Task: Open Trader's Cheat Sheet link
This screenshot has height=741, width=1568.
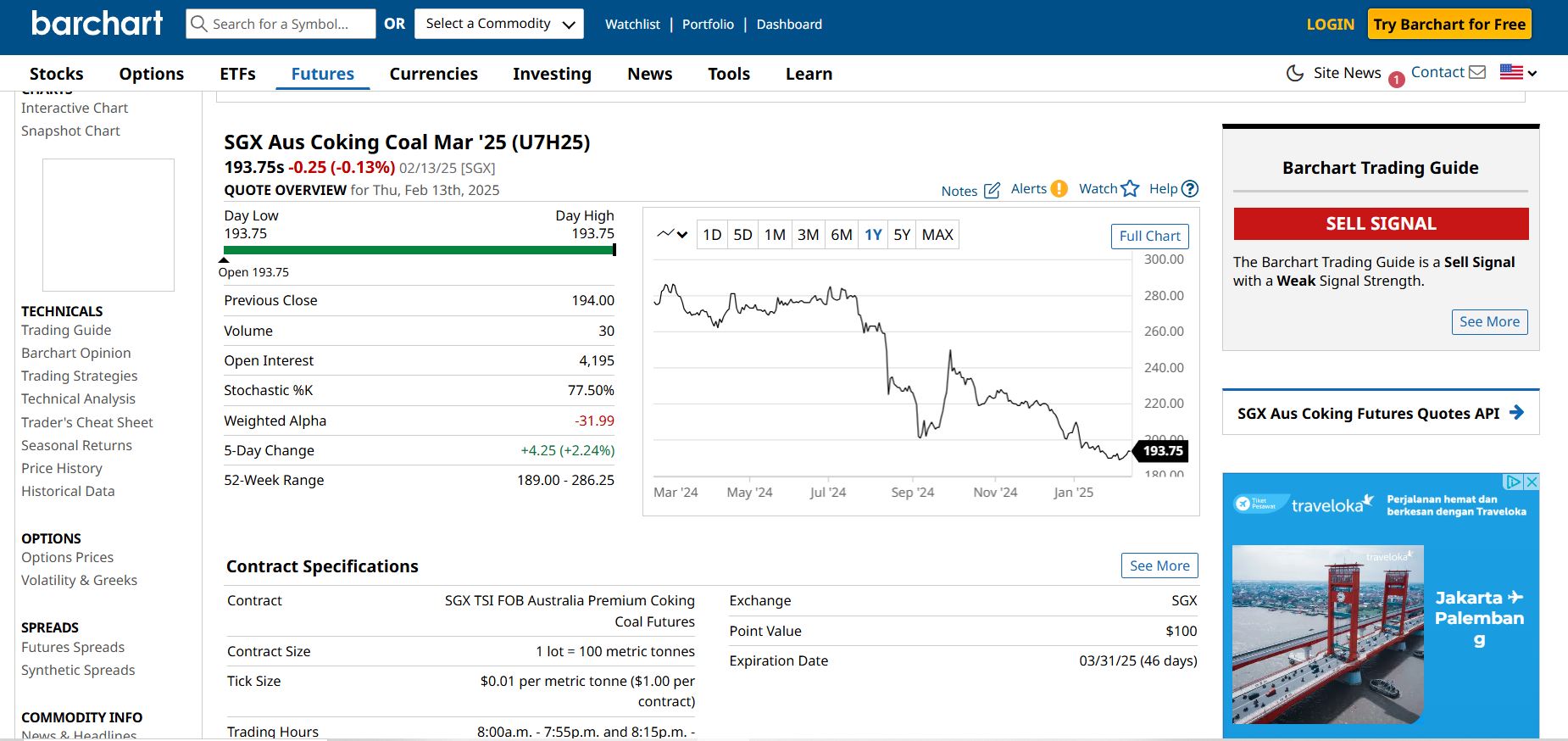Action: (87, 422)
